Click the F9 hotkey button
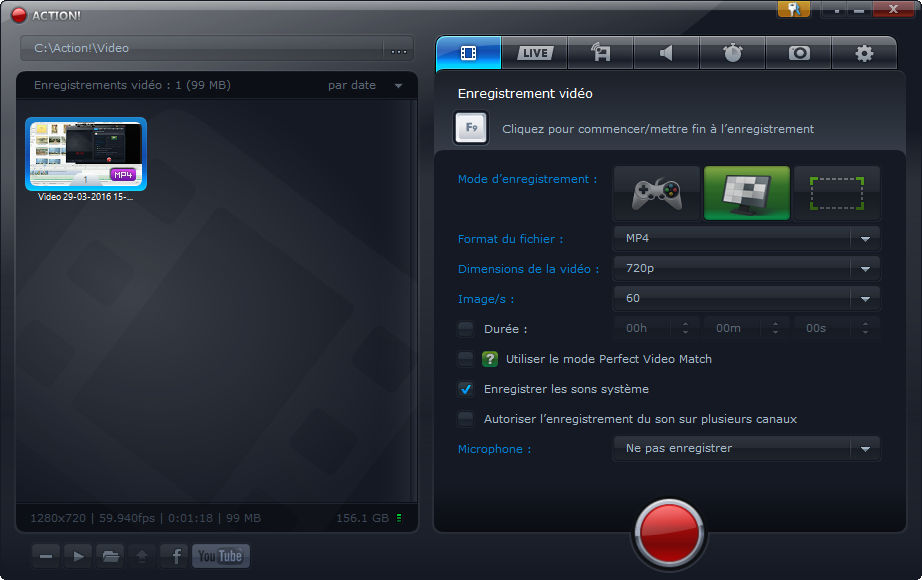The height and width of the screenshot is (580, 922). (x=471, y=128)
